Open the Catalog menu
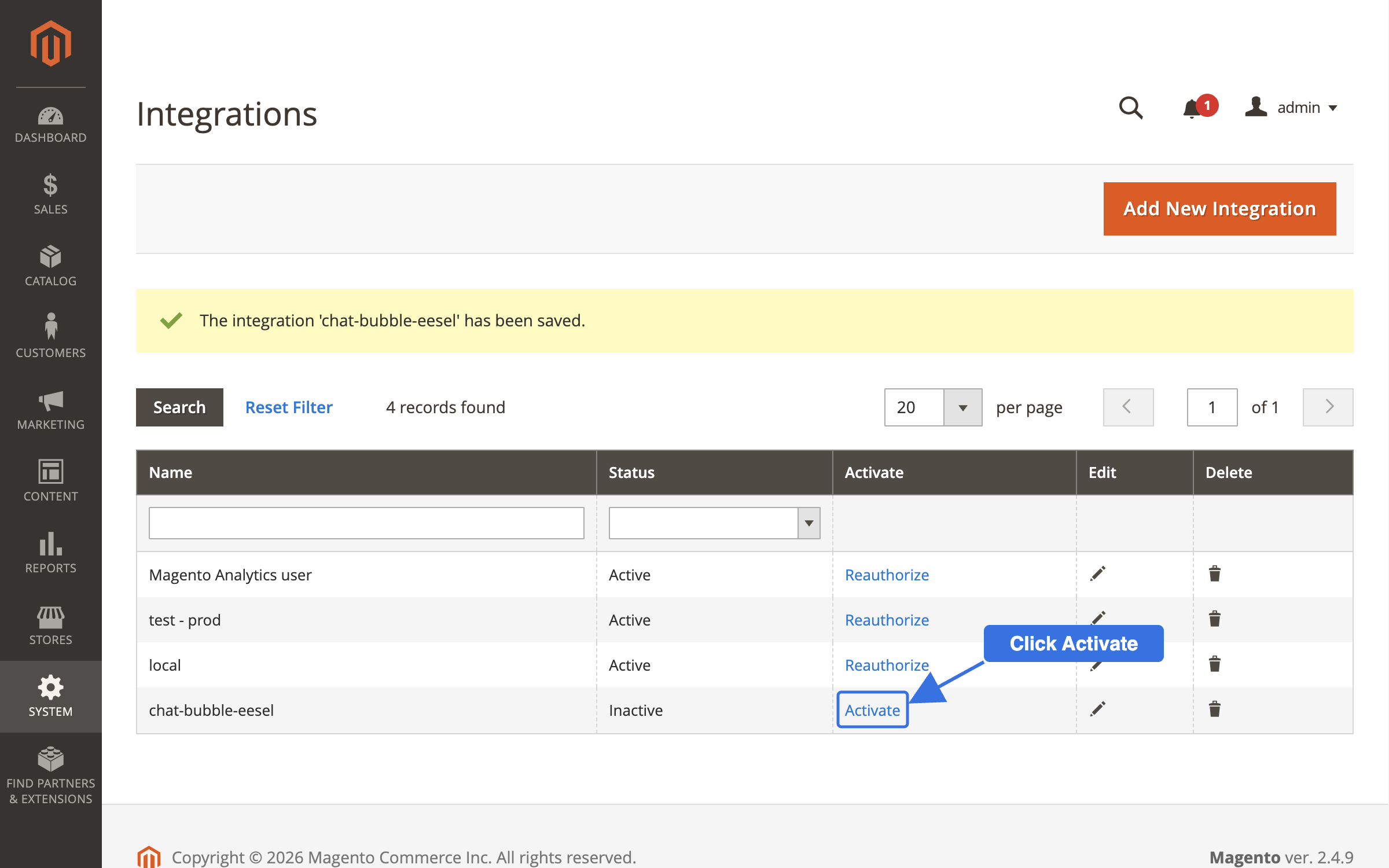This screenshot has height=868, width=1389. pyautogui.click(x=51, y=266)
